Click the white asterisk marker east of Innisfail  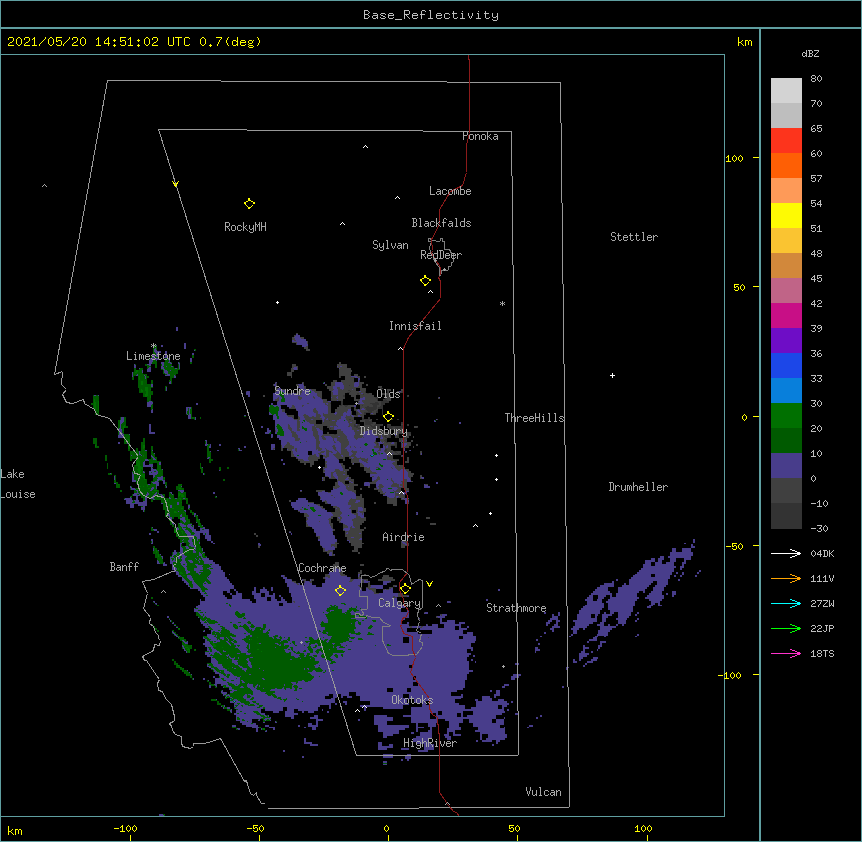pos(502,303)
